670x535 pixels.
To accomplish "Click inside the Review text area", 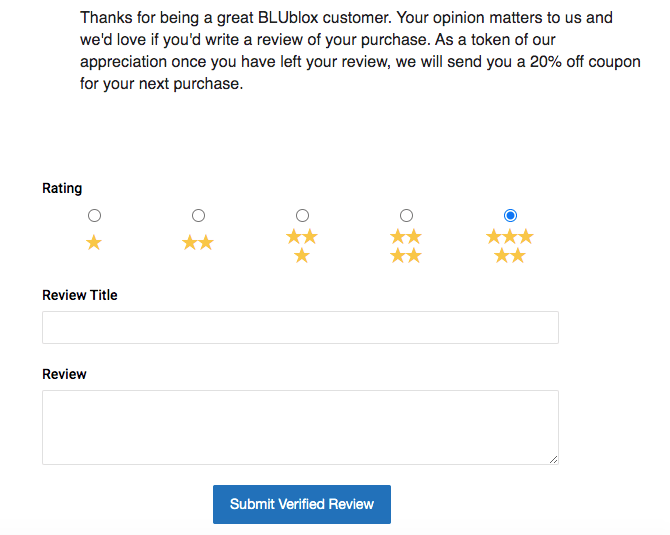I will coord(300,427).
